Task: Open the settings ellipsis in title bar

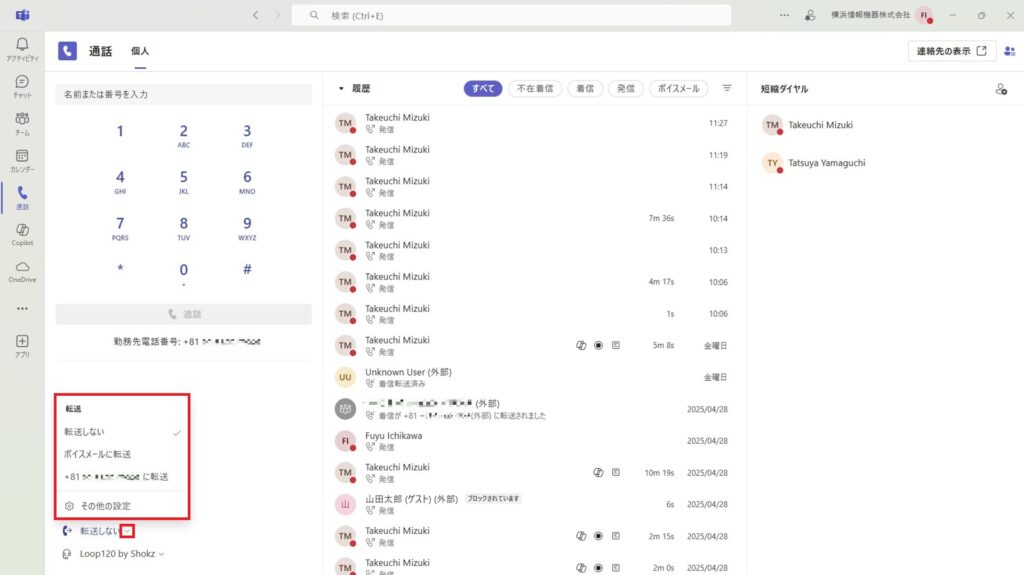Action: pos(784,15)
